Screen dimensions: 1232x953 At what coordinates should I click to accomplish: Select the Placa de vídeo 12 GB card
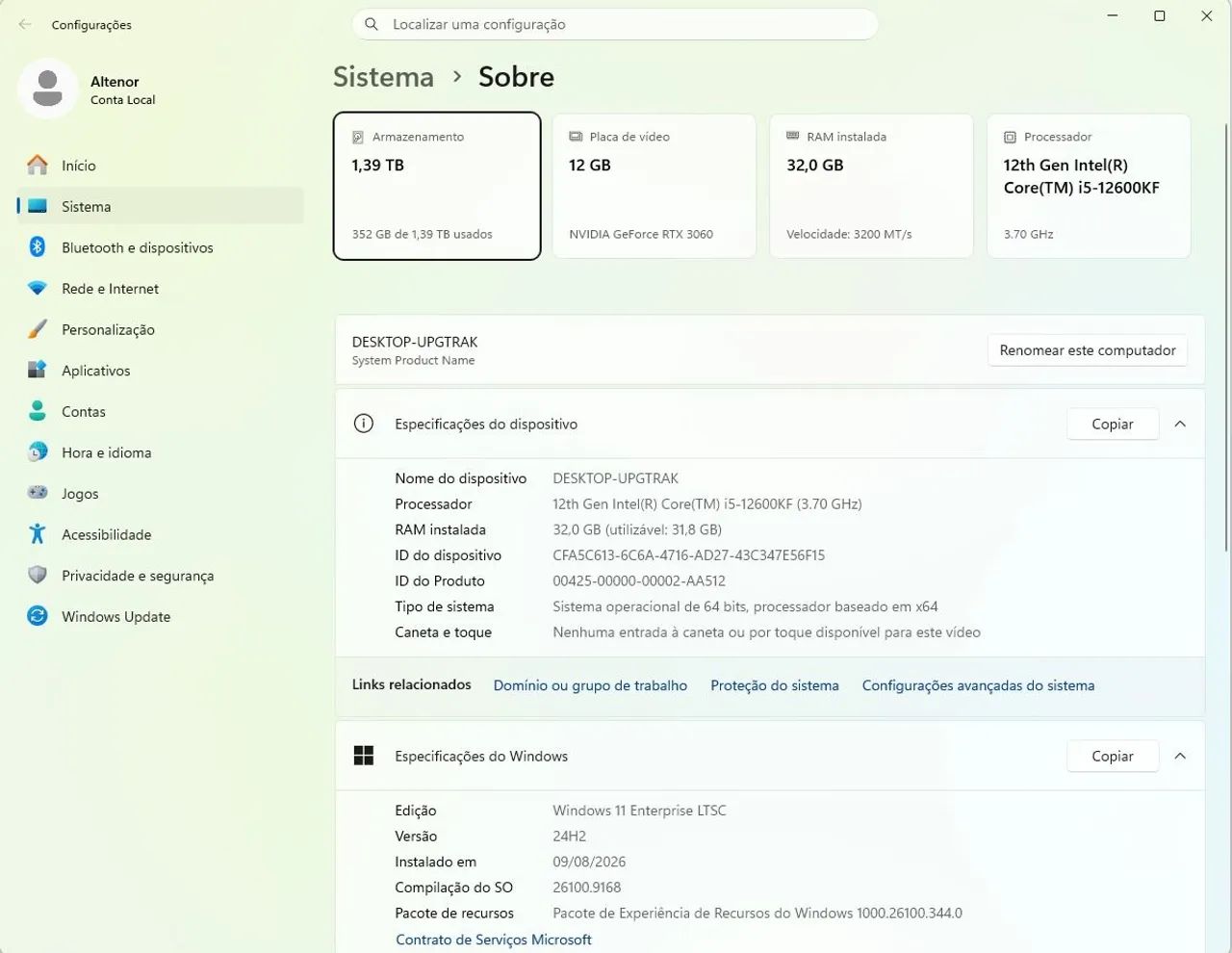point(654,186)
